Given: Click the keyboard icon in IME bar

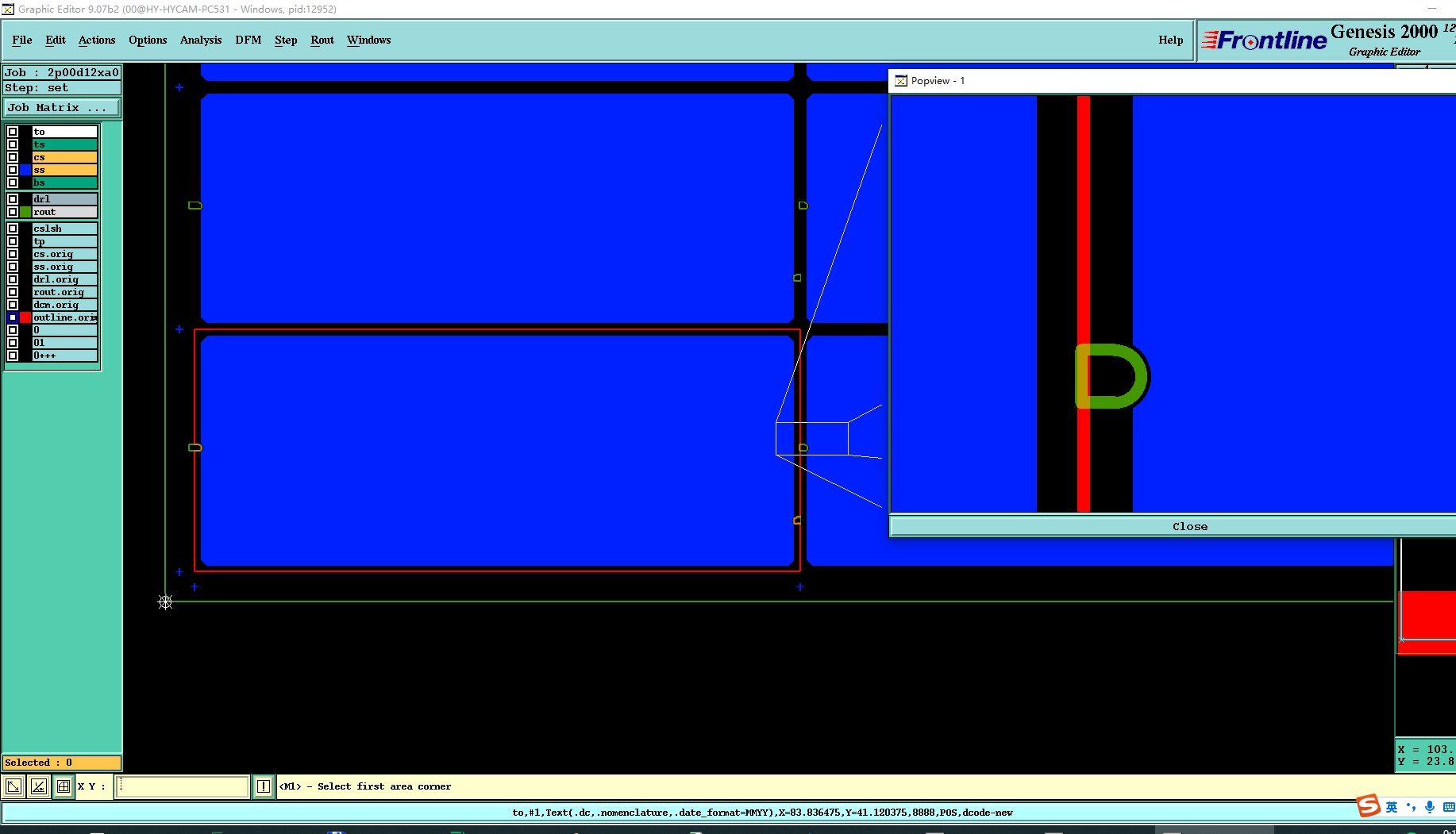Looking at the screenshot, I should tap(1448, 807).
